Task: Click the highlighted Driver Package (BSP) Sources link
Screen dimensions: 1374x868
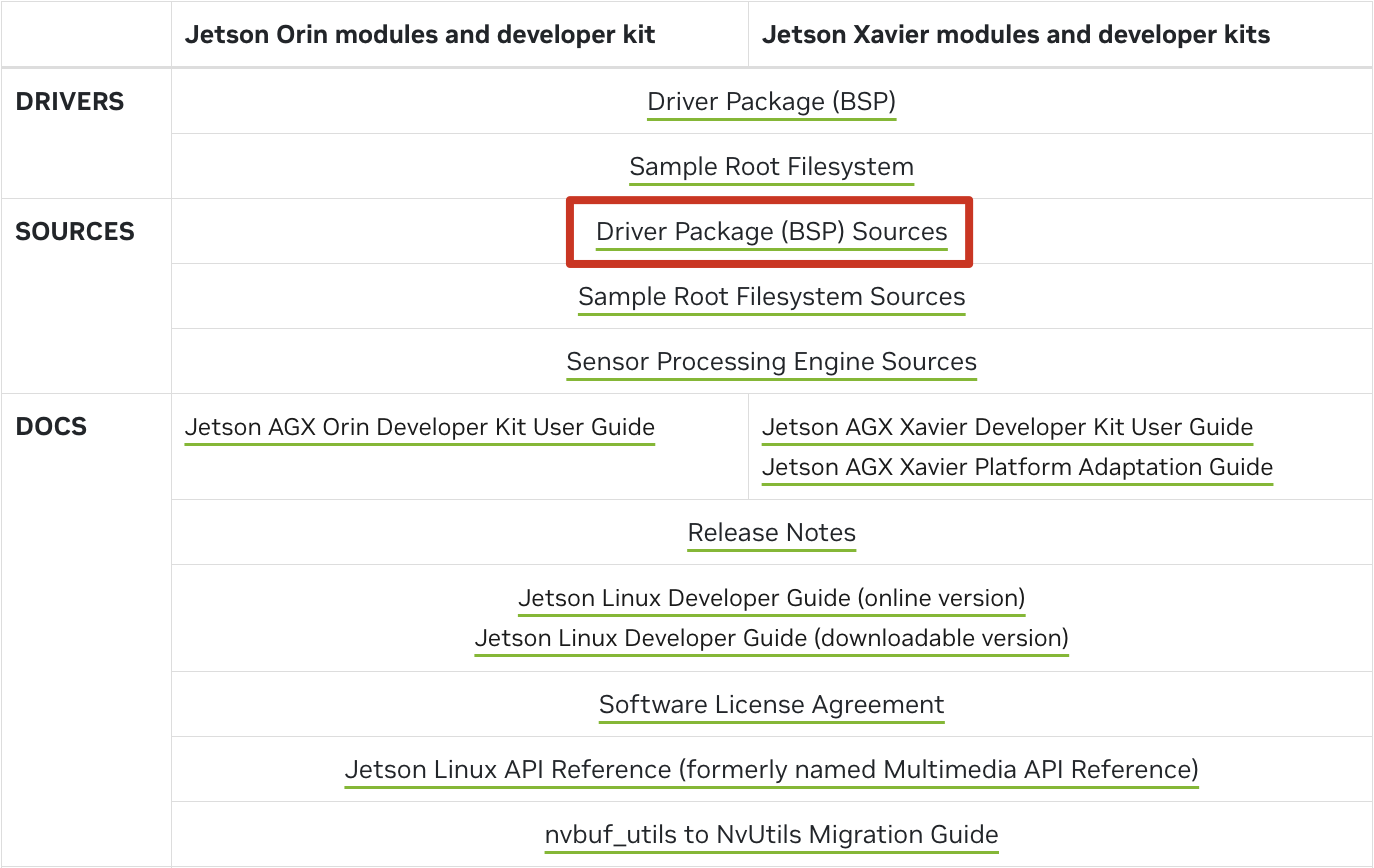Action: point(771,232)
